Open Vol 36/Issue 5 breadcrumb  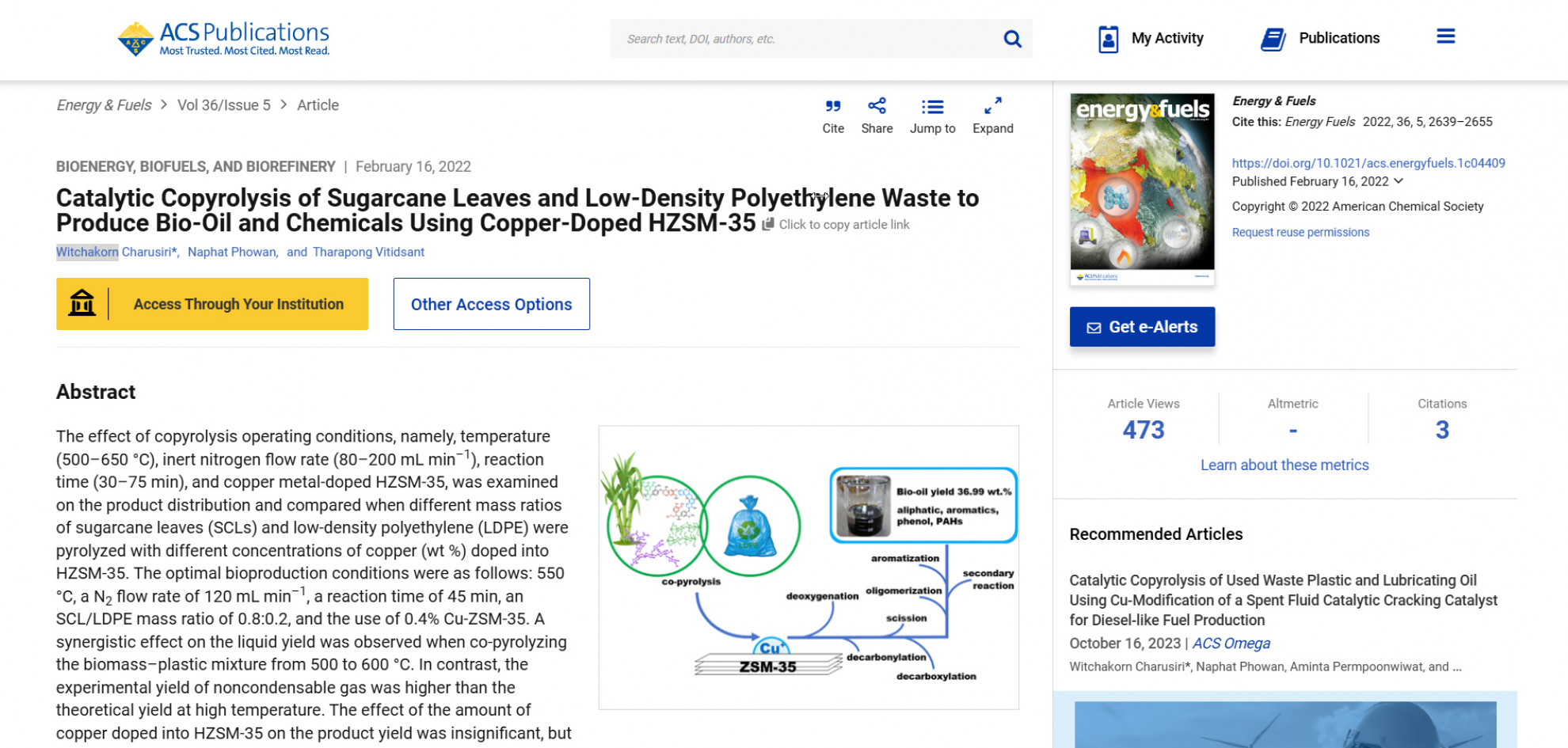[224, 105]
